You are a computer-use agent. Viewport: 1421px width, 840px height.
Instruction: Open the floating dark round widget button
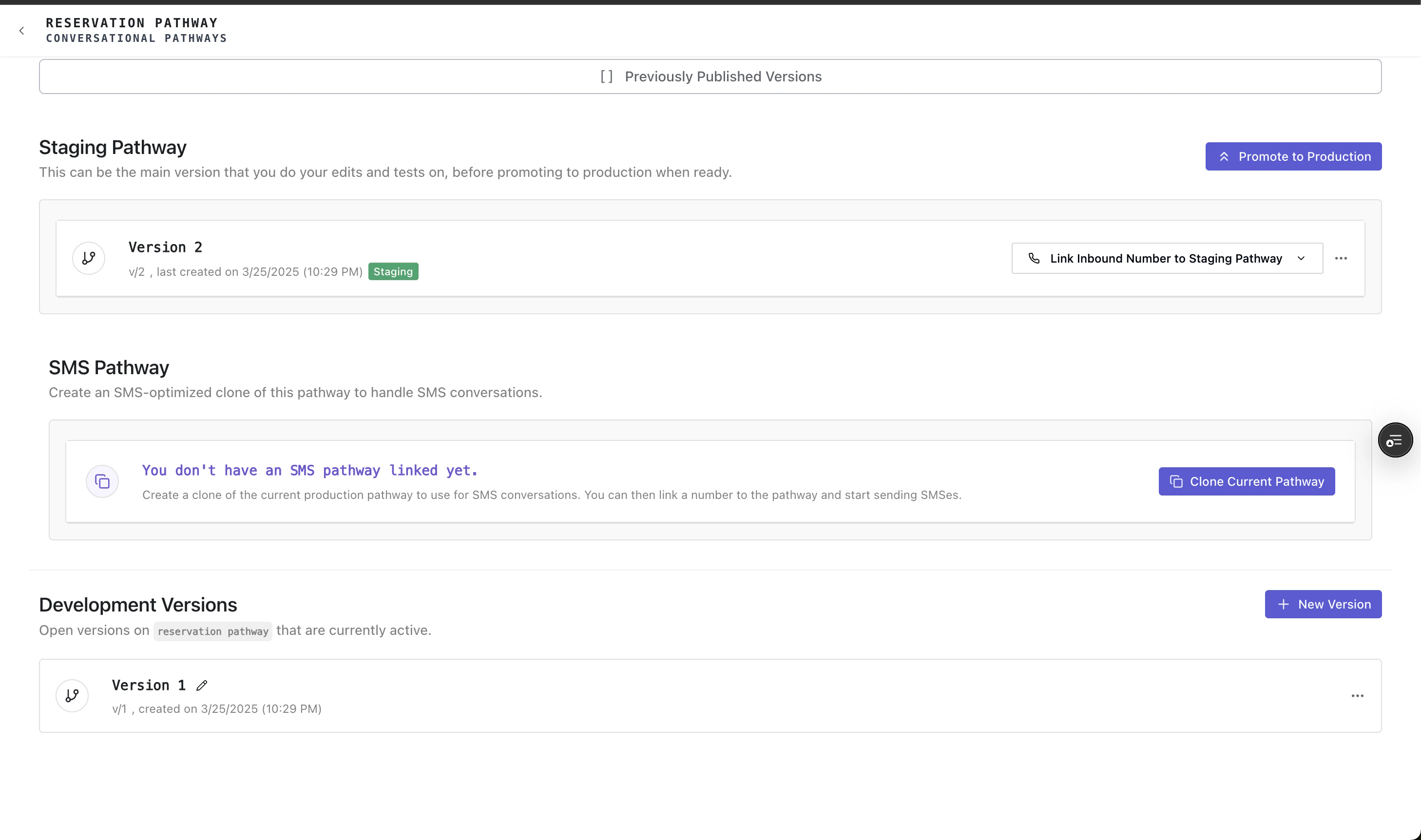pos(1395,440)
